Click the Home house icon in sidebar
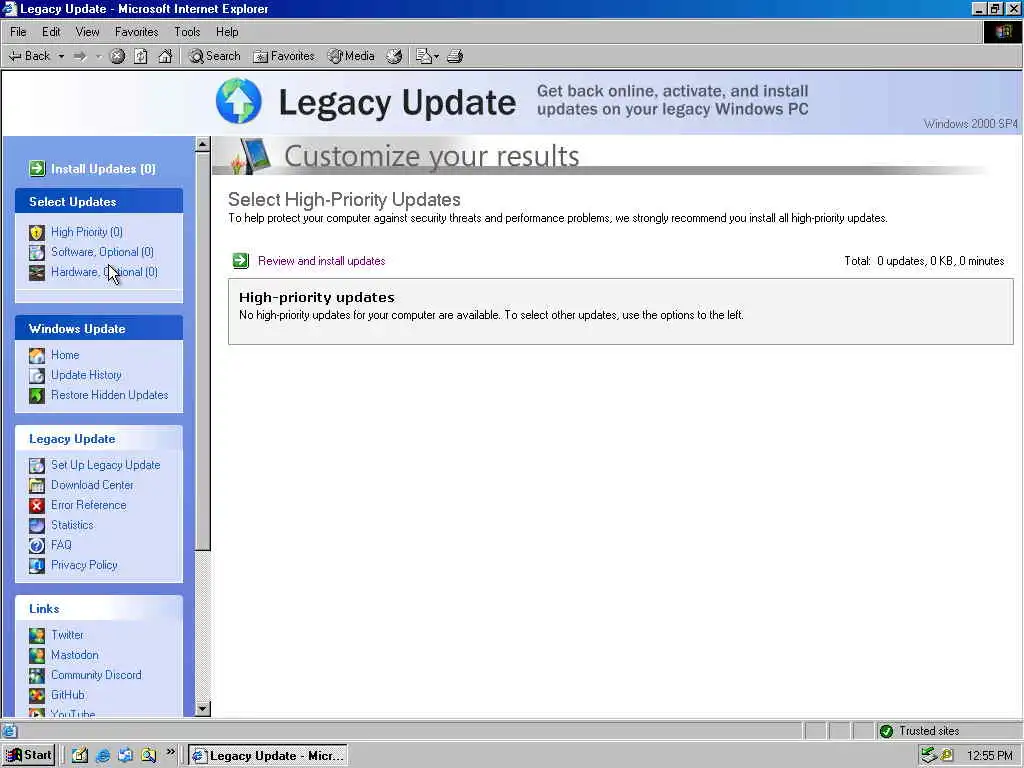The height and width of the screenshot is (768, 1024). click(x=37, y=355)
